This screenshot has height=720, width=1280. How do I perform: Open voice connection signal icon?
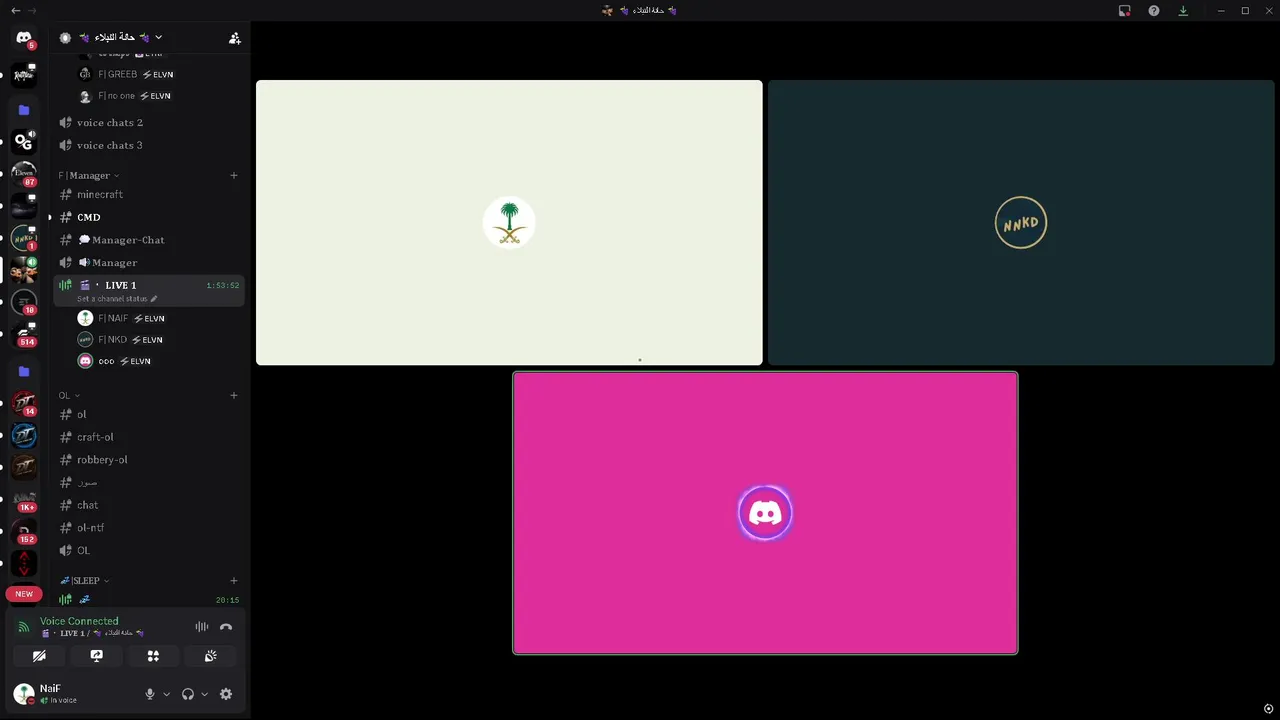24,627
